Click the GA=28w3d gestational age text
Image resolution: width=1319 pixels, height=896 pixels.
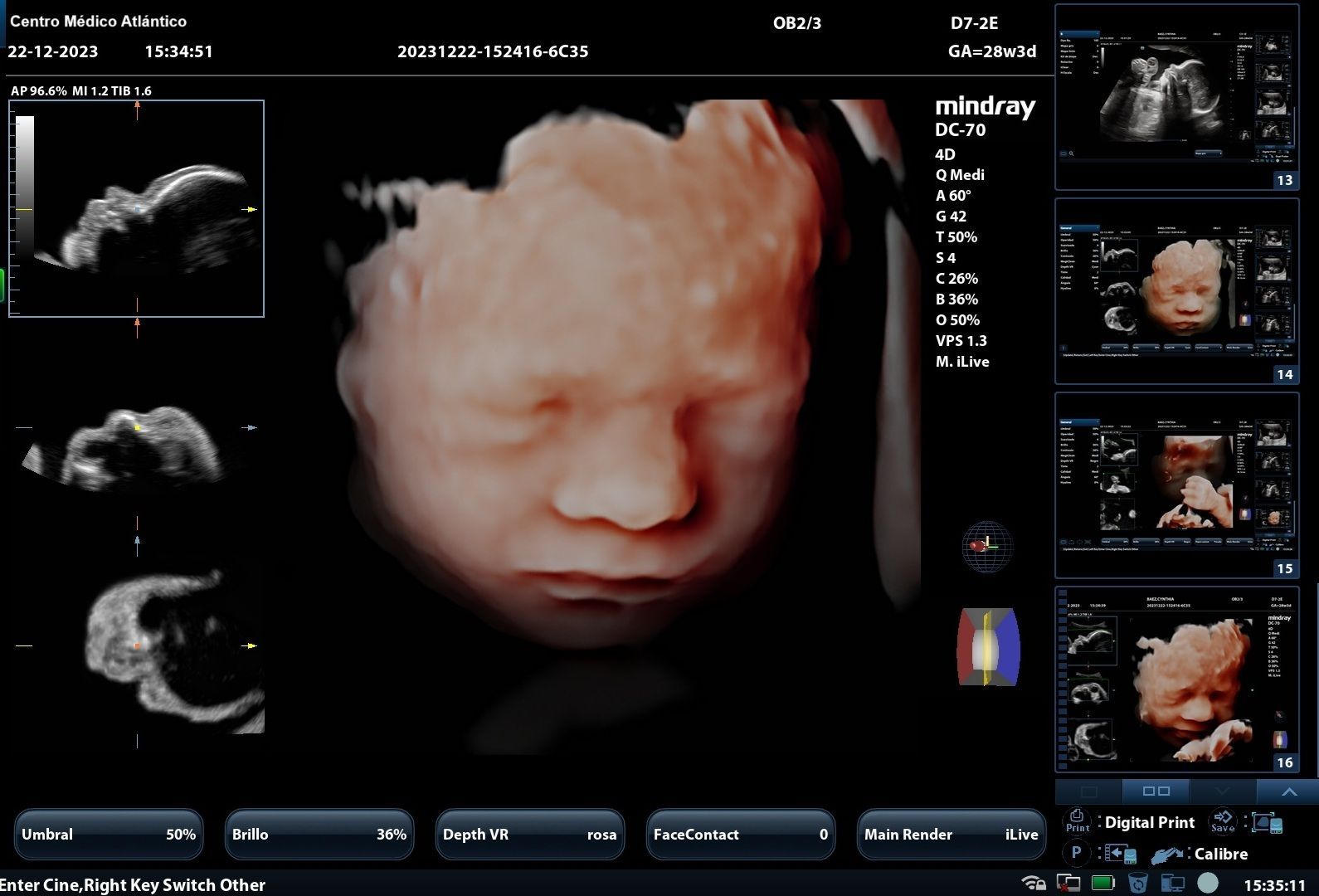coord(992,51)
